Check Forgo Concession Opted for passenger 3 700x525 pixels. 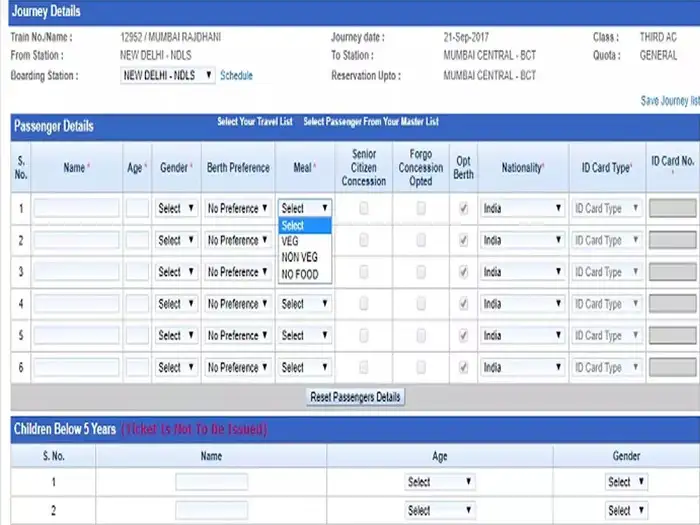tap(421, 272)
